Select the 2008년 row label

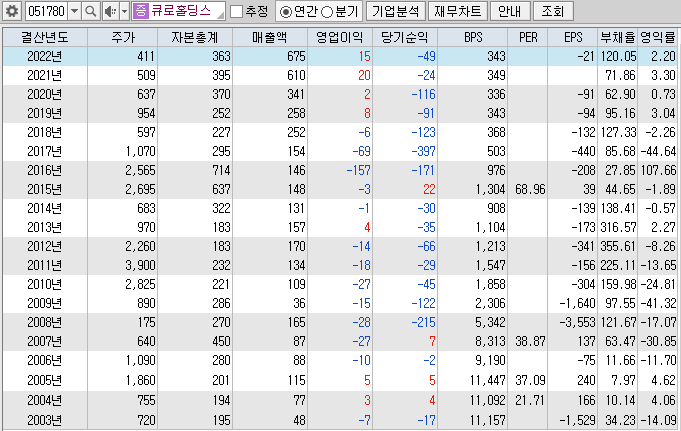coord(45,322)
